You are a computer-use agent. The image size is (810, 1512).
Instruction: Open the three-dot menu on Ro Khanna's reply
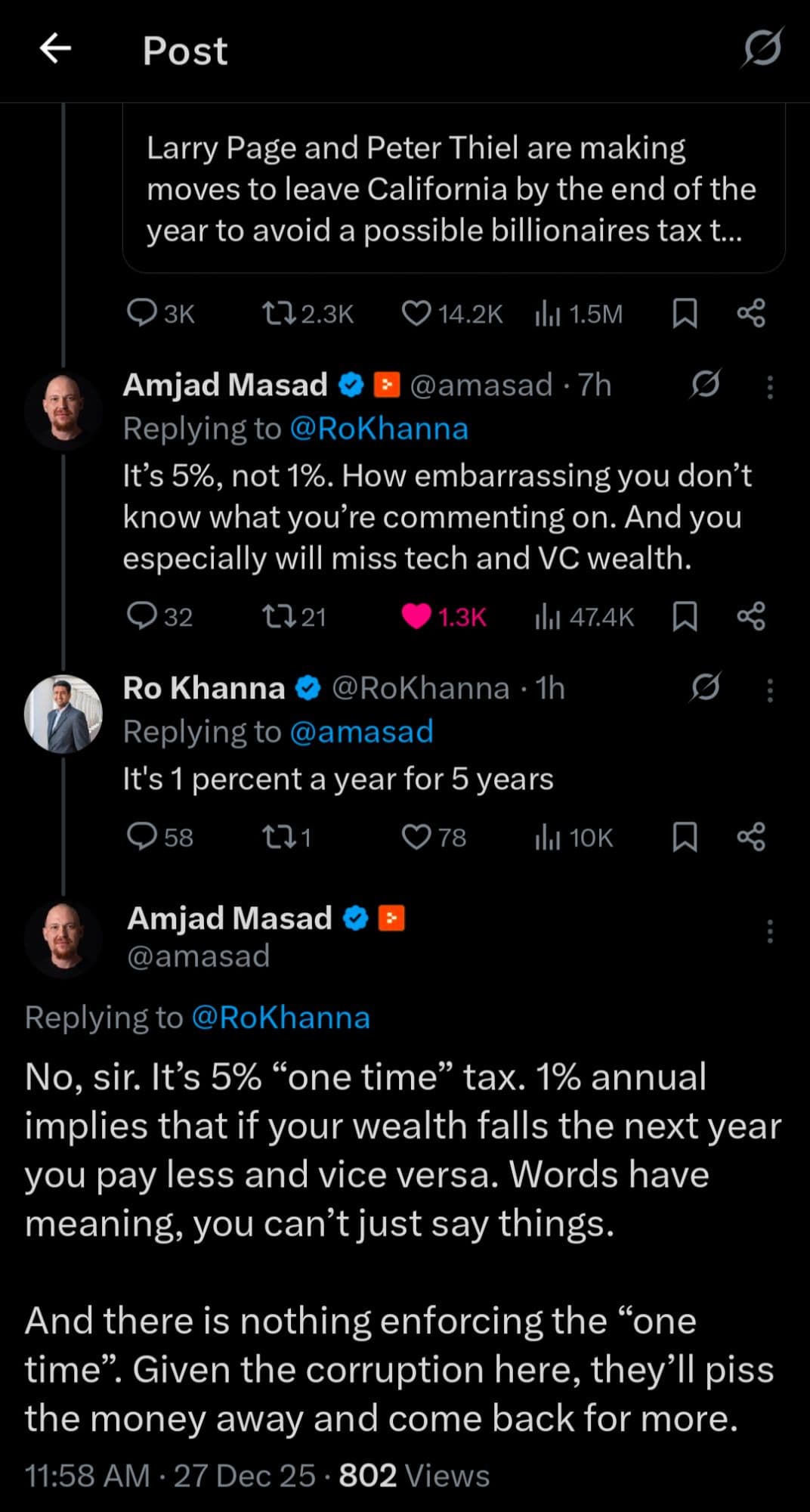pyautogui.click(x=770, y=690)
